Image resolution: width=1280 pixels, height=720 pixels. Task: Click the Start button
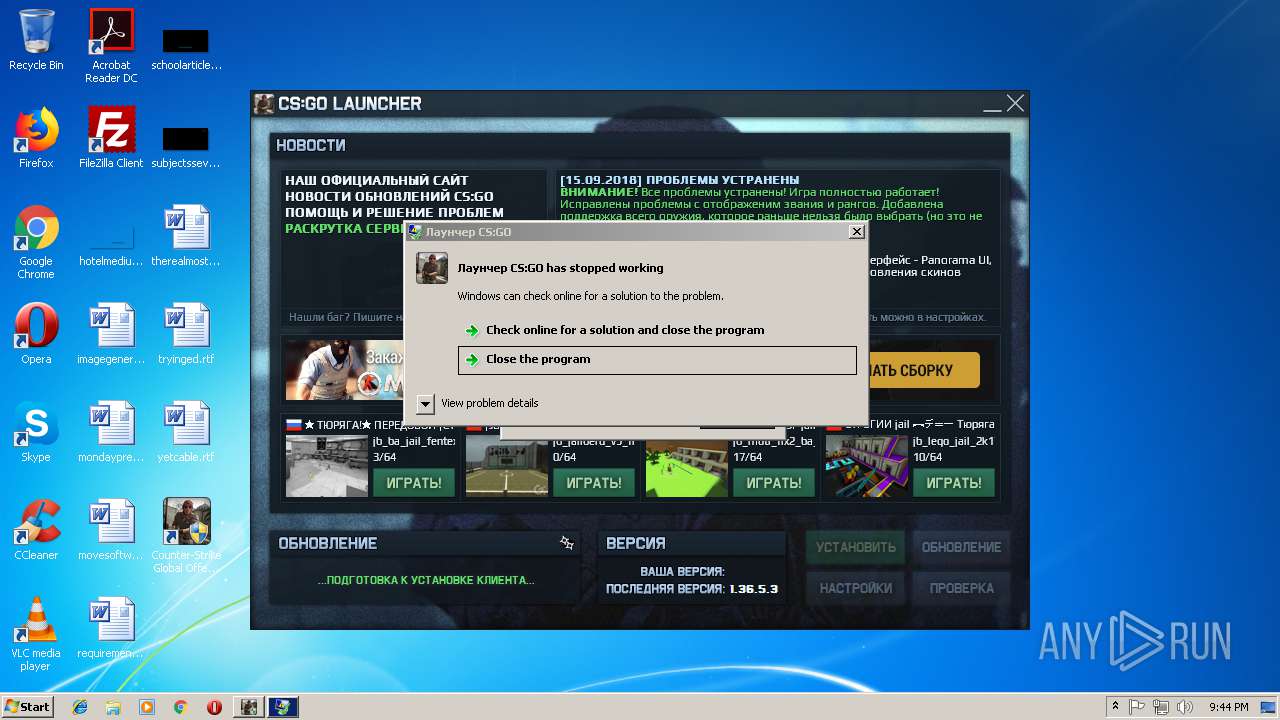(x=27, y=707)
